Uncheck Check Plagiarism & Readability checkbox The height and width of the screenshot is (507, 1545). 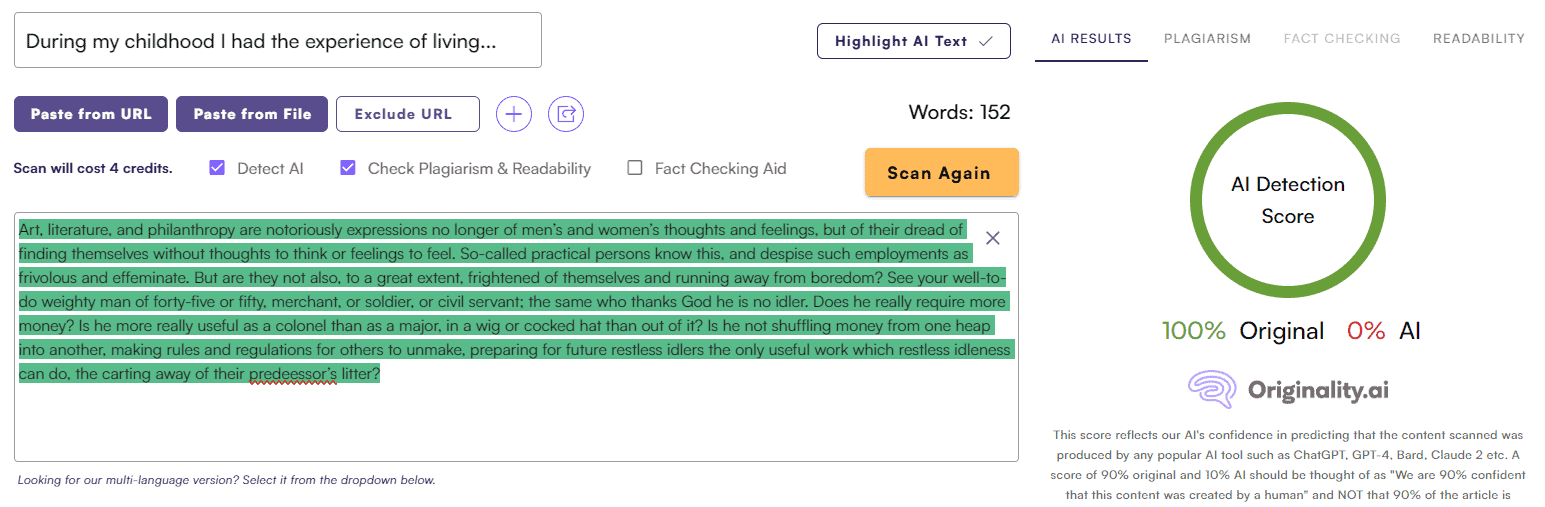(x=348, y=168)
